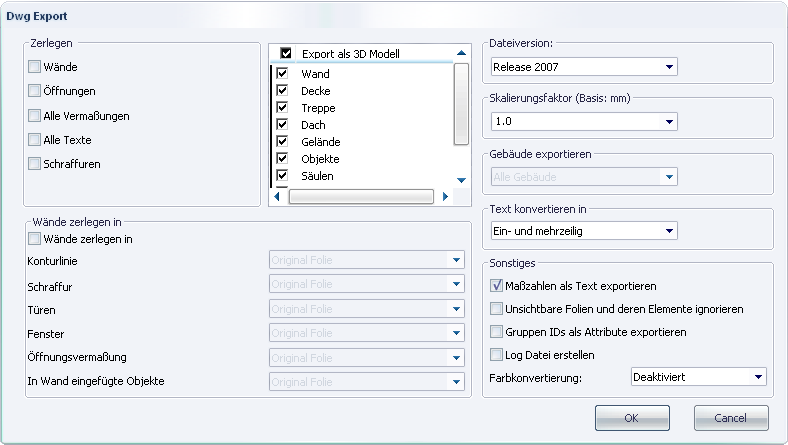Enable the Log Datei erstellen option
The image size is (788, 445).
point(496,354)
